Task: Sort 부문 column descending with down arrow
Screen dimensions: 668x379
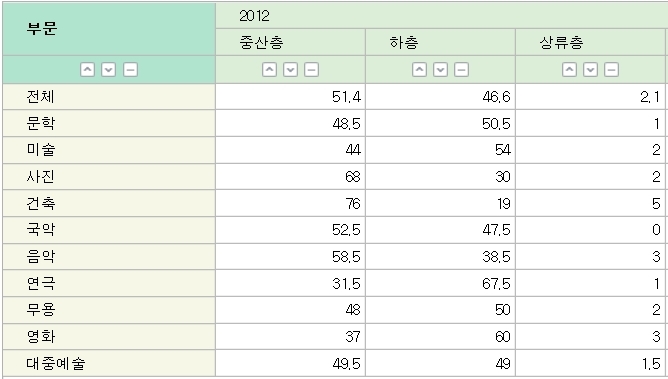Action: [x=109, y=69]
